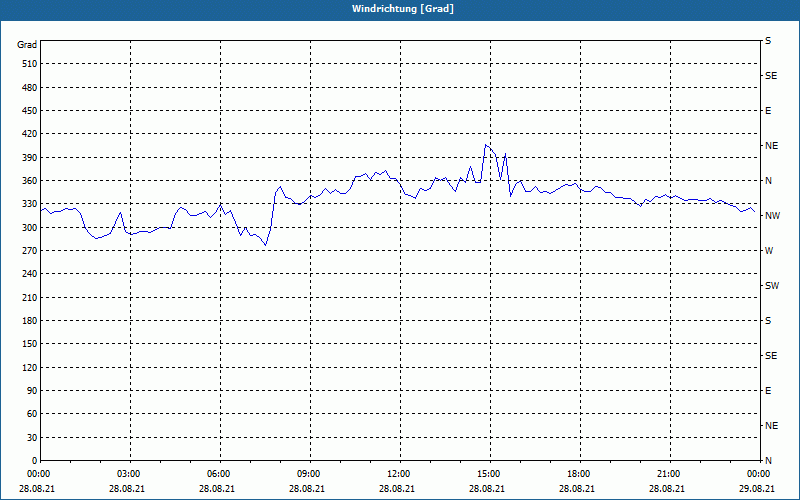Click the NE compass label near 390 gridline

pyautogui.click(x=771, y=146)
